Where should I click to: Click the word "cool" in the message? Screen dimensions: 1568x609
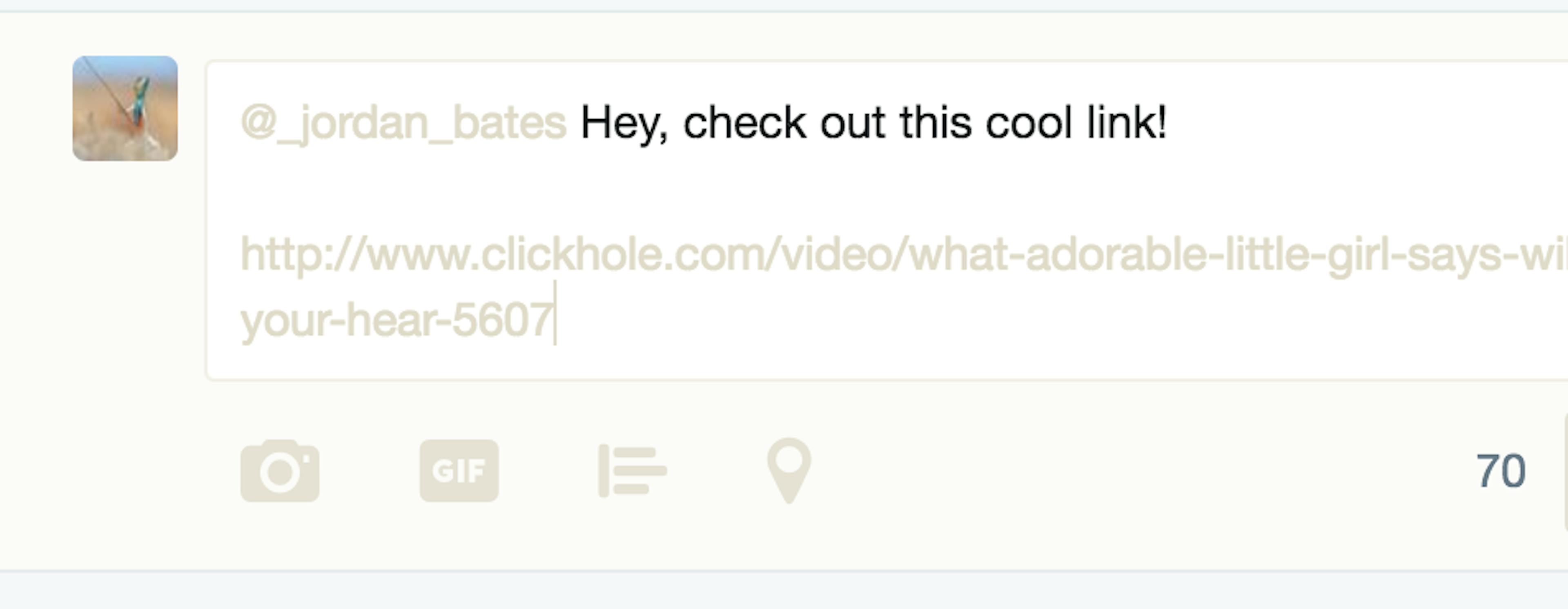click(x=1029, y=122)
